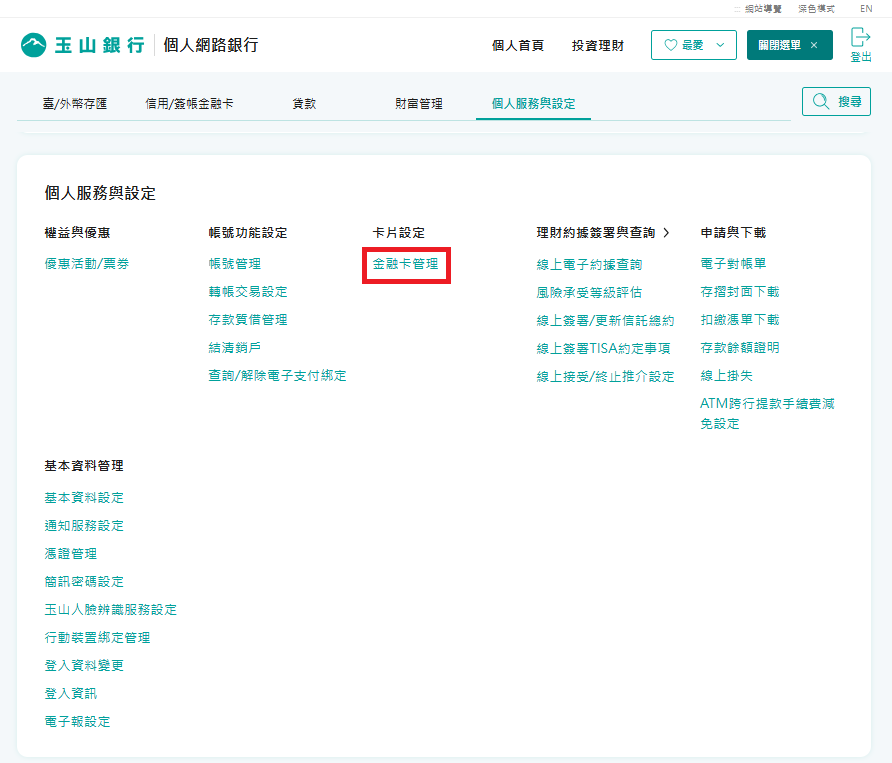Open 玉山人臉辨識服務設定
Viewport: 892px width, 763px height.
111,610
